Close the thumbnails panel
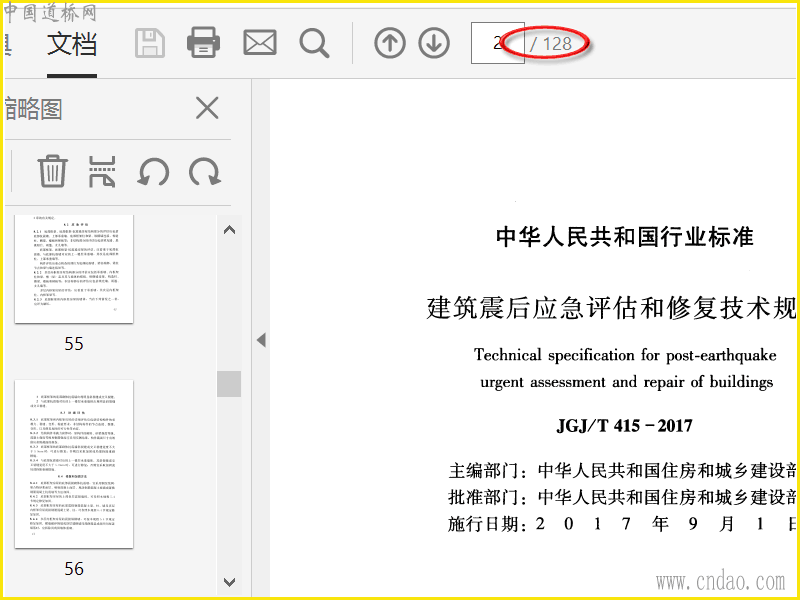 pyautogui.click(x=207, y=108)
